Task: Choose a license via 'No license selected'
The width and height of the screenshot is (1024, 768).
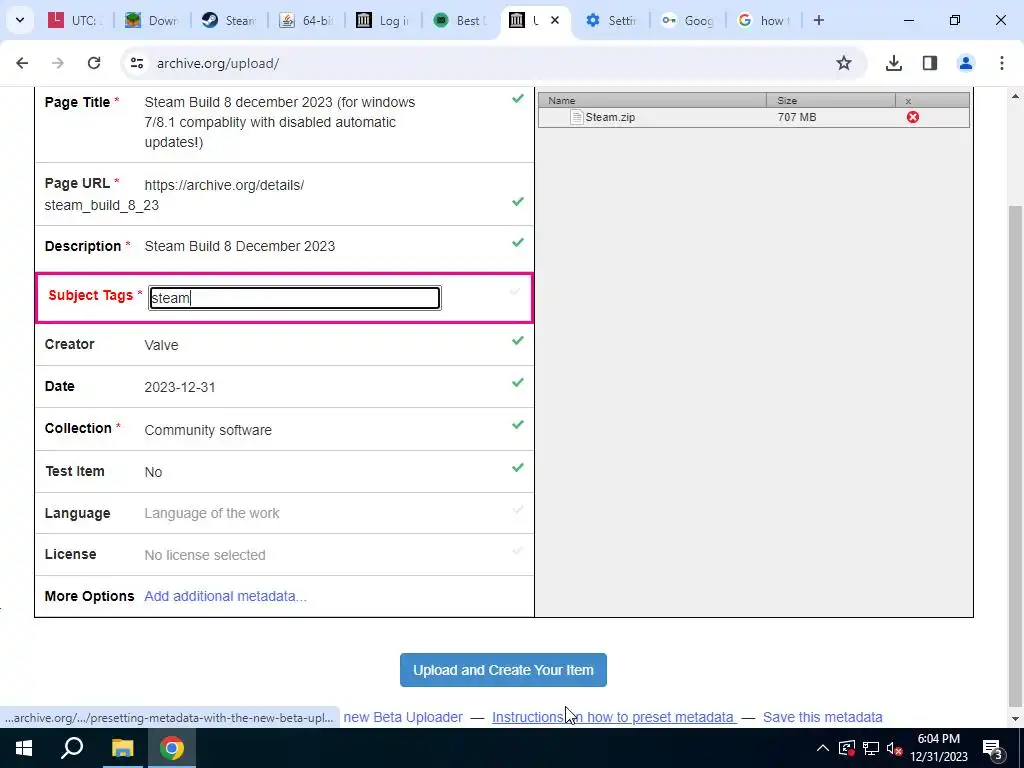Action: point(205,555)
